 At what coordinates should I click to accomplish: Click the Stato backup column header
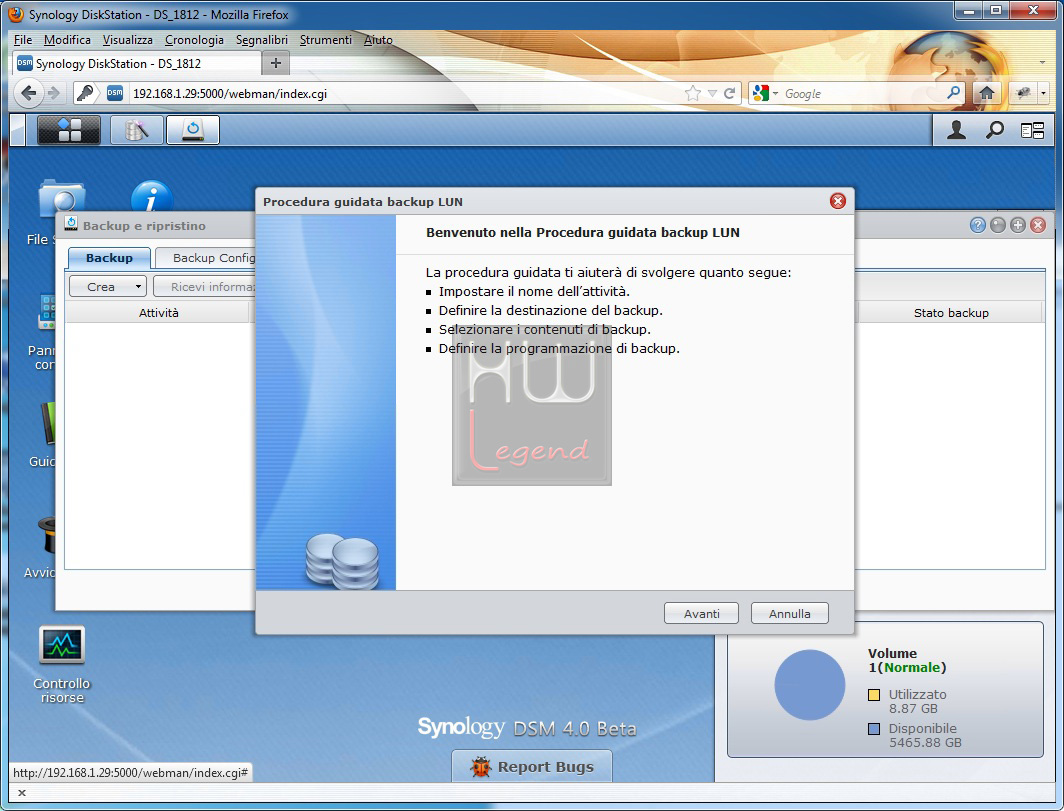tap(951, 312)
